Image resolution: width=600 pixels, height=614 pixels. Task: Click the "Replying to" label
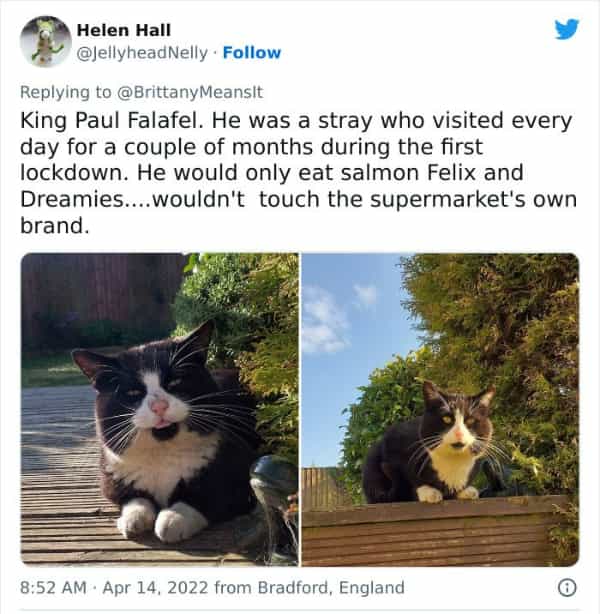67,92
